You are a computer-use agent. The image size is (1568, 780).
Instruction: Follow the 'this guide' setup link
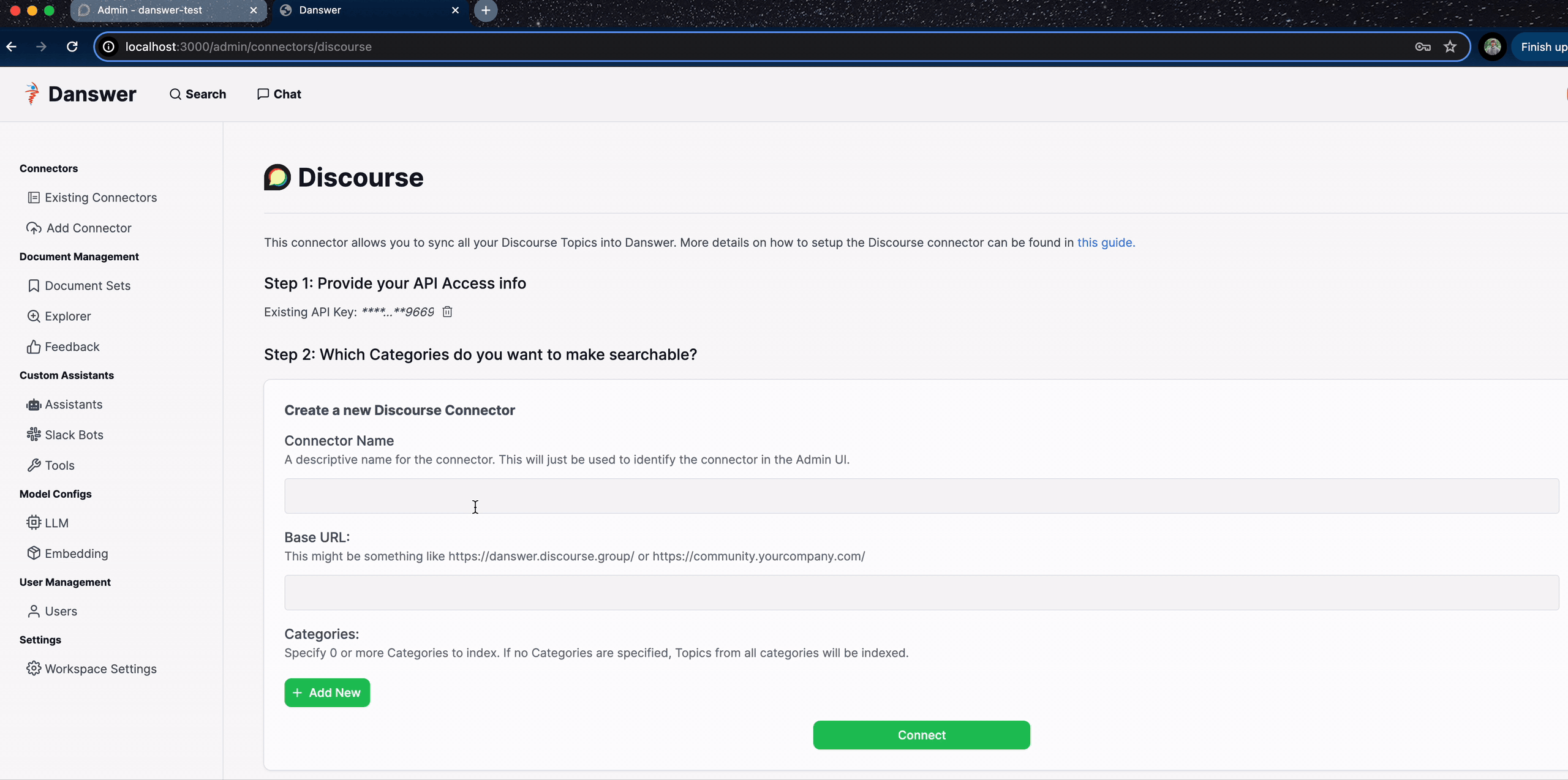click(x=1104, y=242)
